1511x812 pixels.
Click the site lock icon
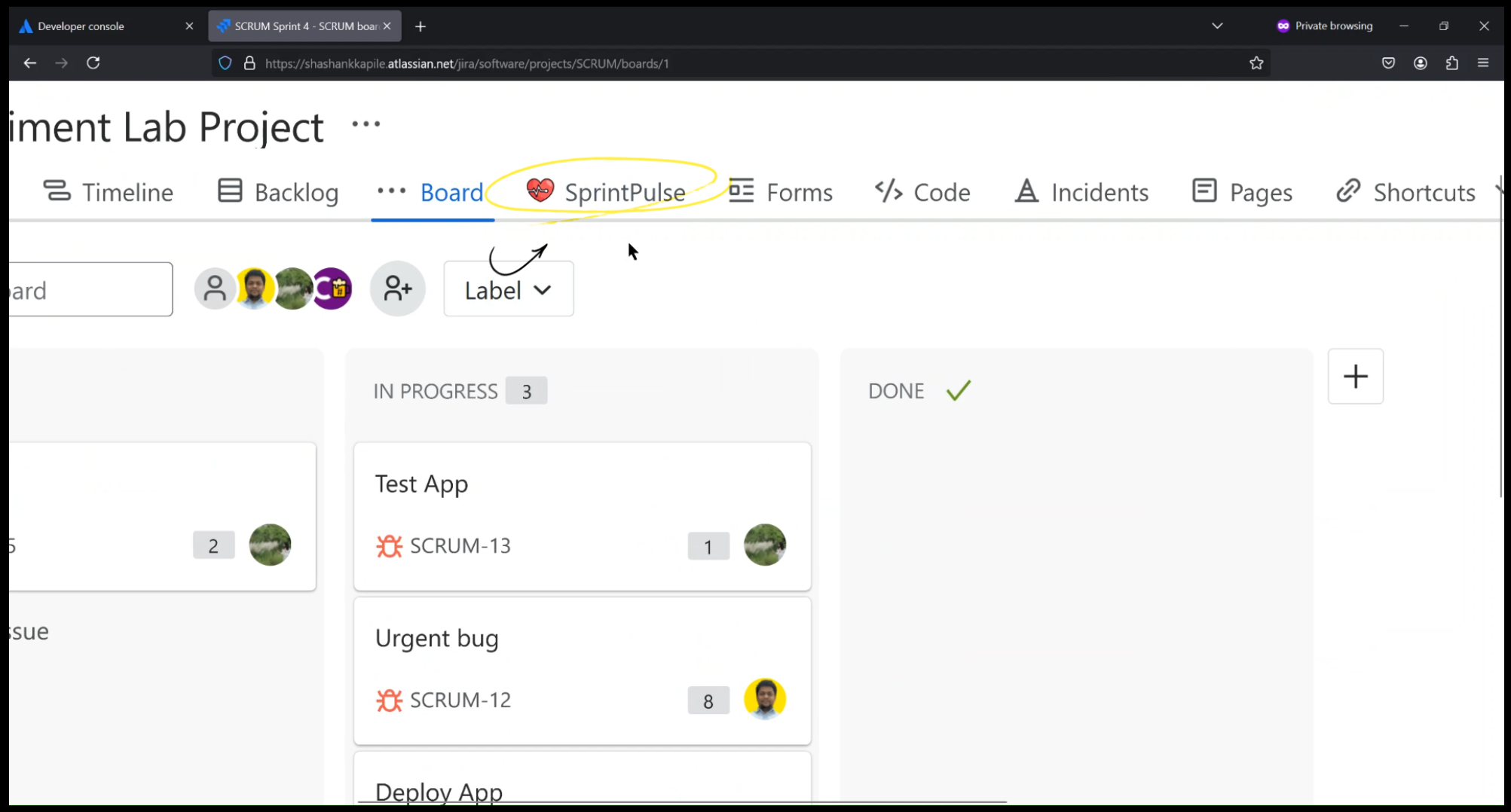(249, 63)
